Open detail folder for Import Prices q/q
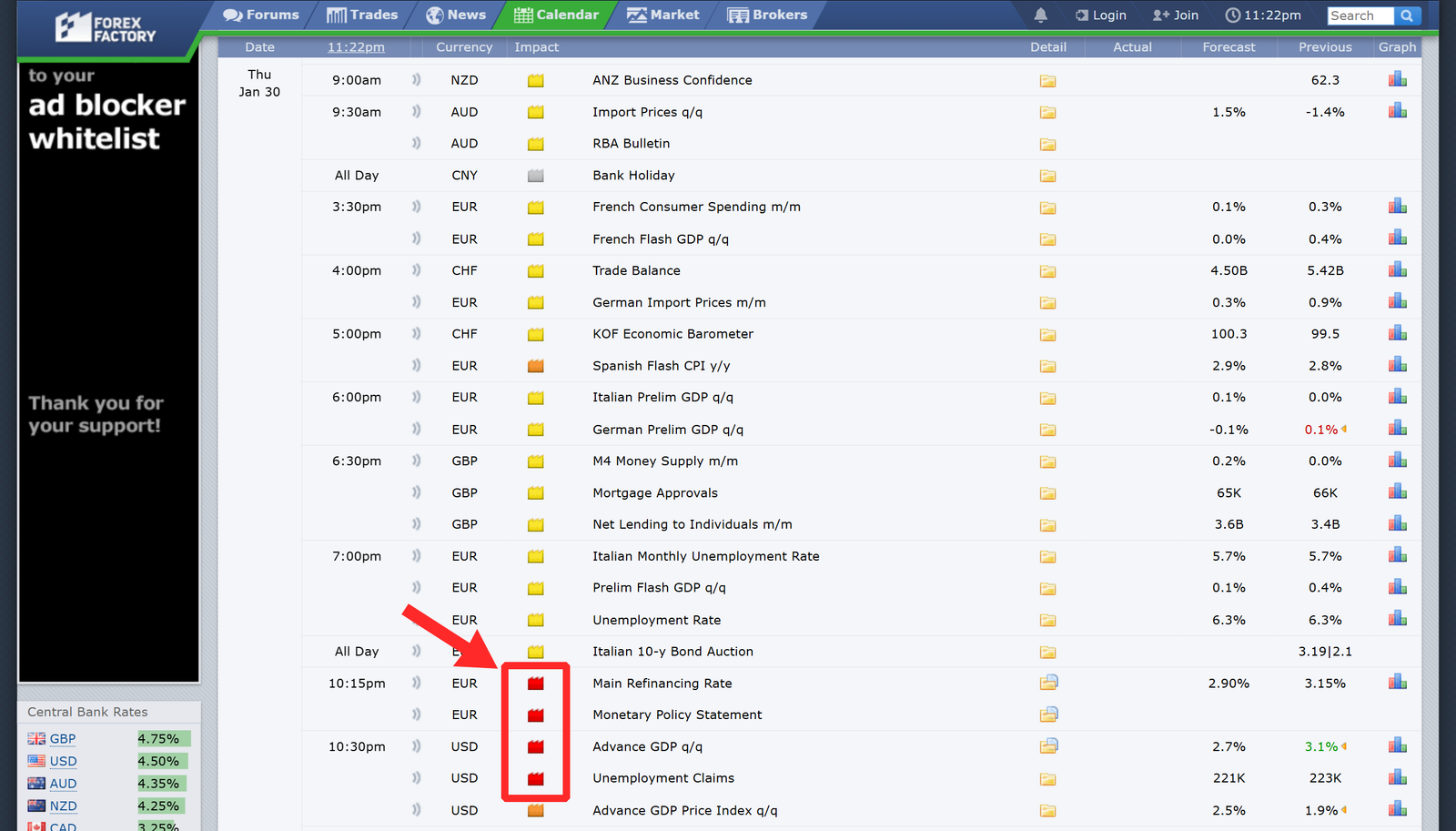Image resolution: width=1456 pixels, height=831 pixels. (1048, 113)
